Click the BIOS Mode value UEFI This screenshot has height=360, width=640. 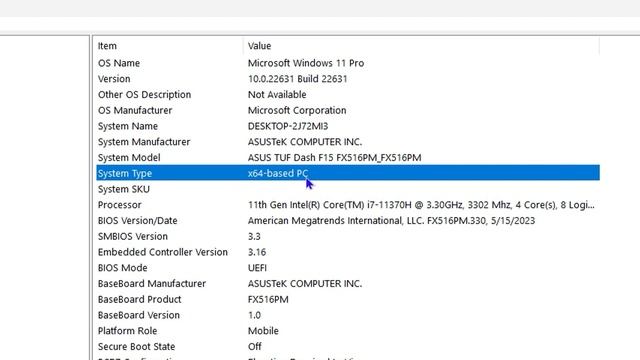point(257,268)
